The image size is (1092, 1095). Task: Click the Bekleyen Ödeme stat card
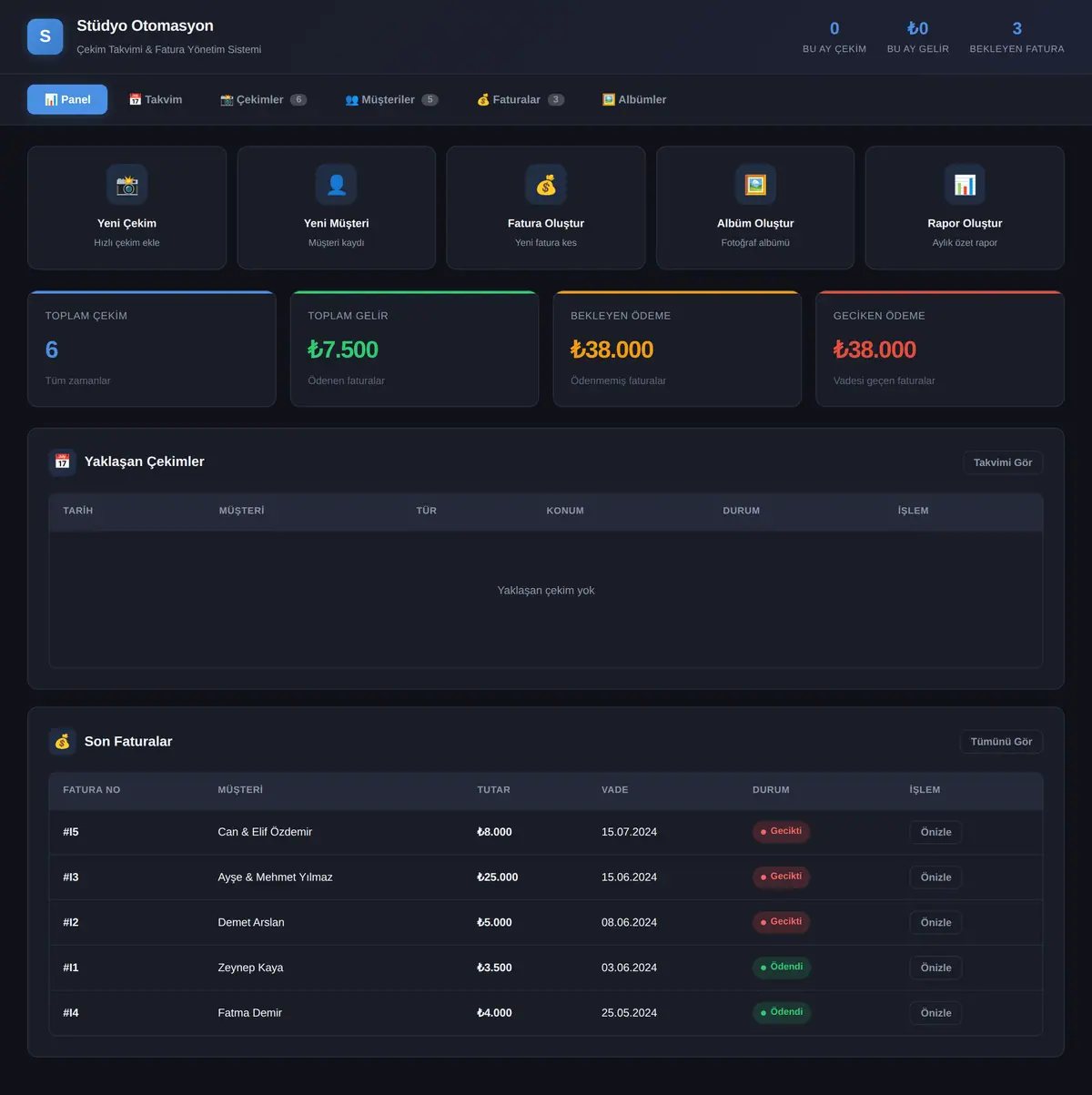click(x=677, y=349)
